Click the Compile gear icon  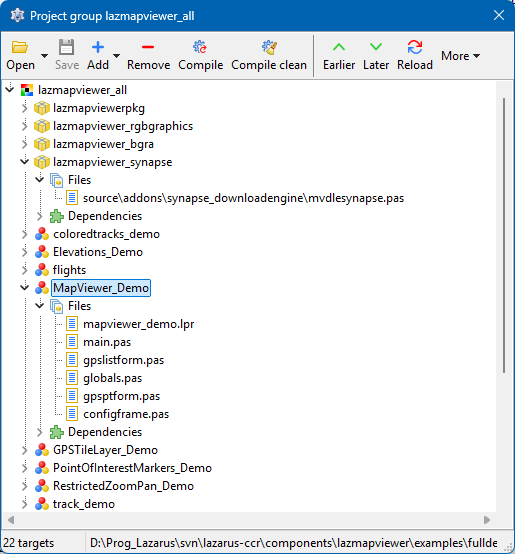click(200, 47)
